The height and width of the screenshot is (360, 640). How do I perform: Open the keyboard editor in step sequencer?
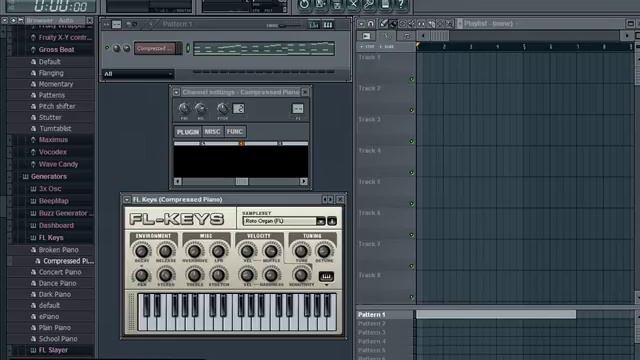pos(328,25)
